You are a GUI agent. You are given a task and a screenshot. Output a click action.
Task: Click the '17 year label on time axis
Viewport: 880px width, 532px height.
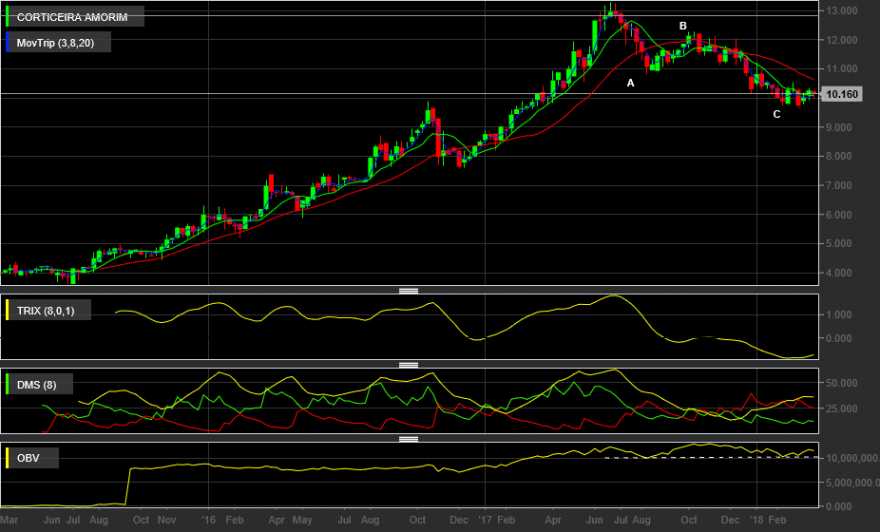click(485, 520)
